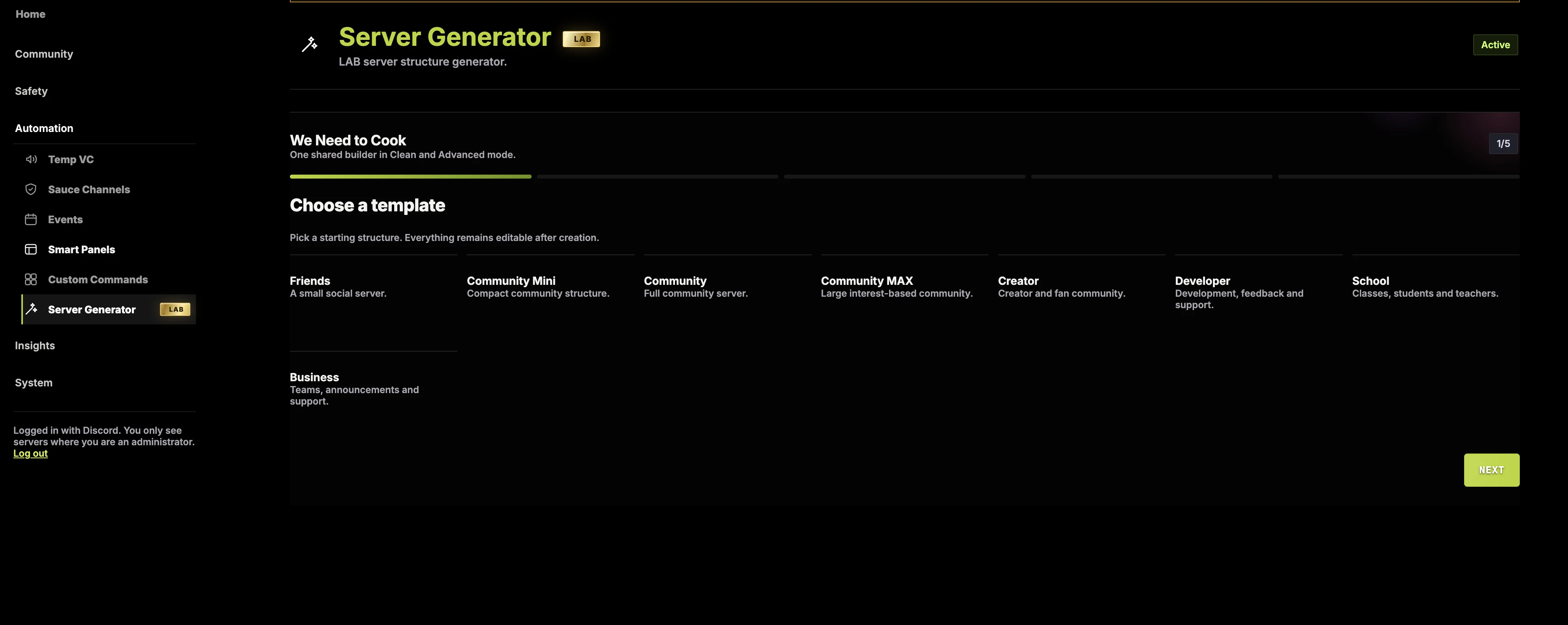The height and width of the screenshot is (625, 1568).
Task: Click the 'Server Generator' page heading
Action: point(445,37)
